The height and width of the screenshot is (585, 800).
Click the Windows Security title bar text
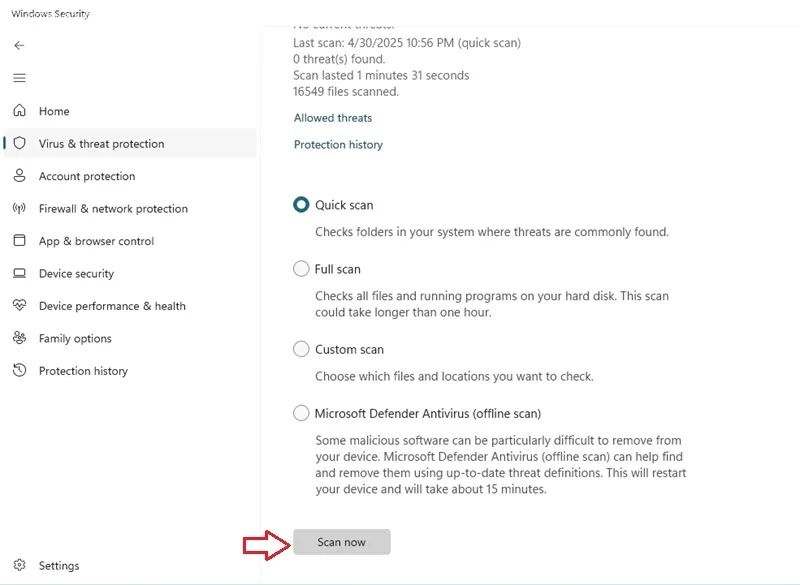tap(52, 14)
